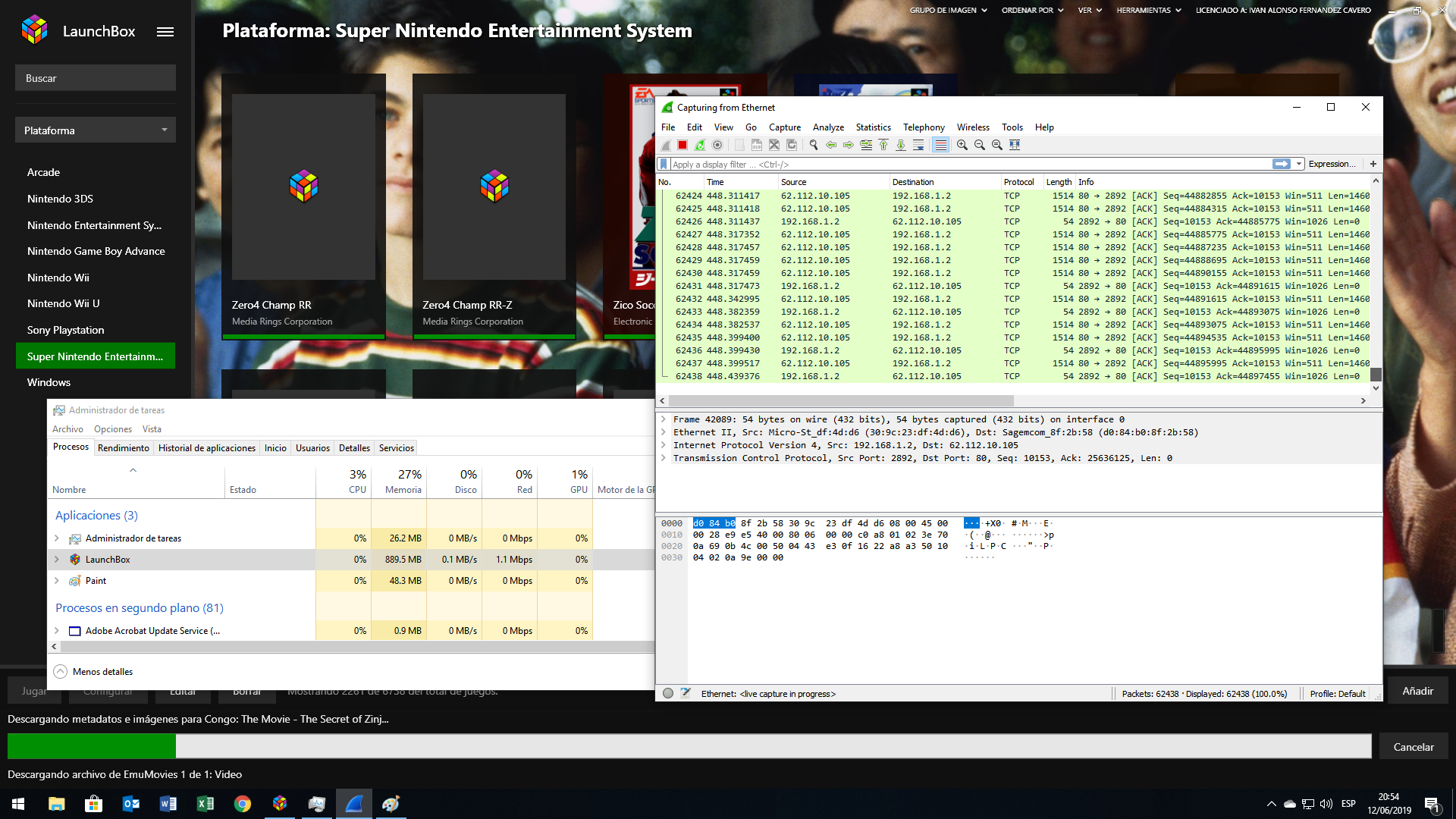1456x819 pixels.
Task: Click the Expression... filter button
Action: click(x=1332, y=164)
